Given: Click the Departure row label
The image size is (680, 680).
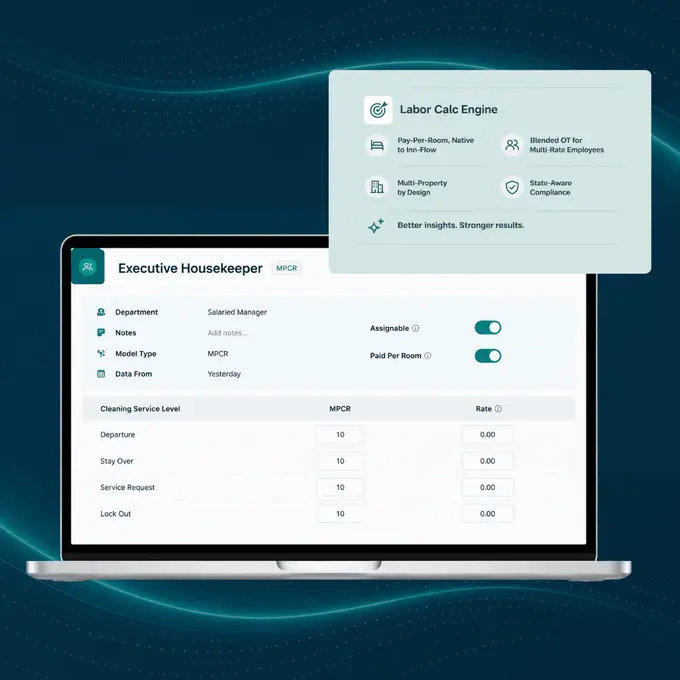Looking at the screenshot, I should click(x=118, y=435).
